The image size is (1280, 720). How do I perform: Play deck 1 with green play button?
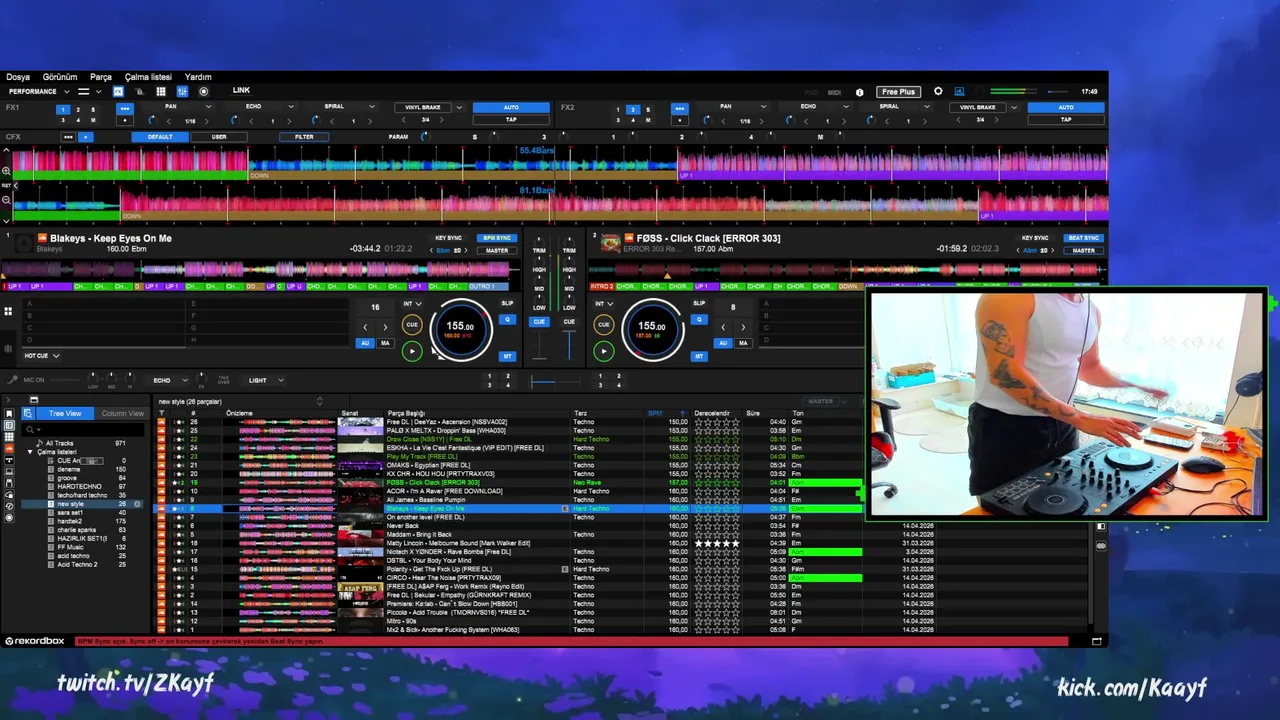[412, 351]
